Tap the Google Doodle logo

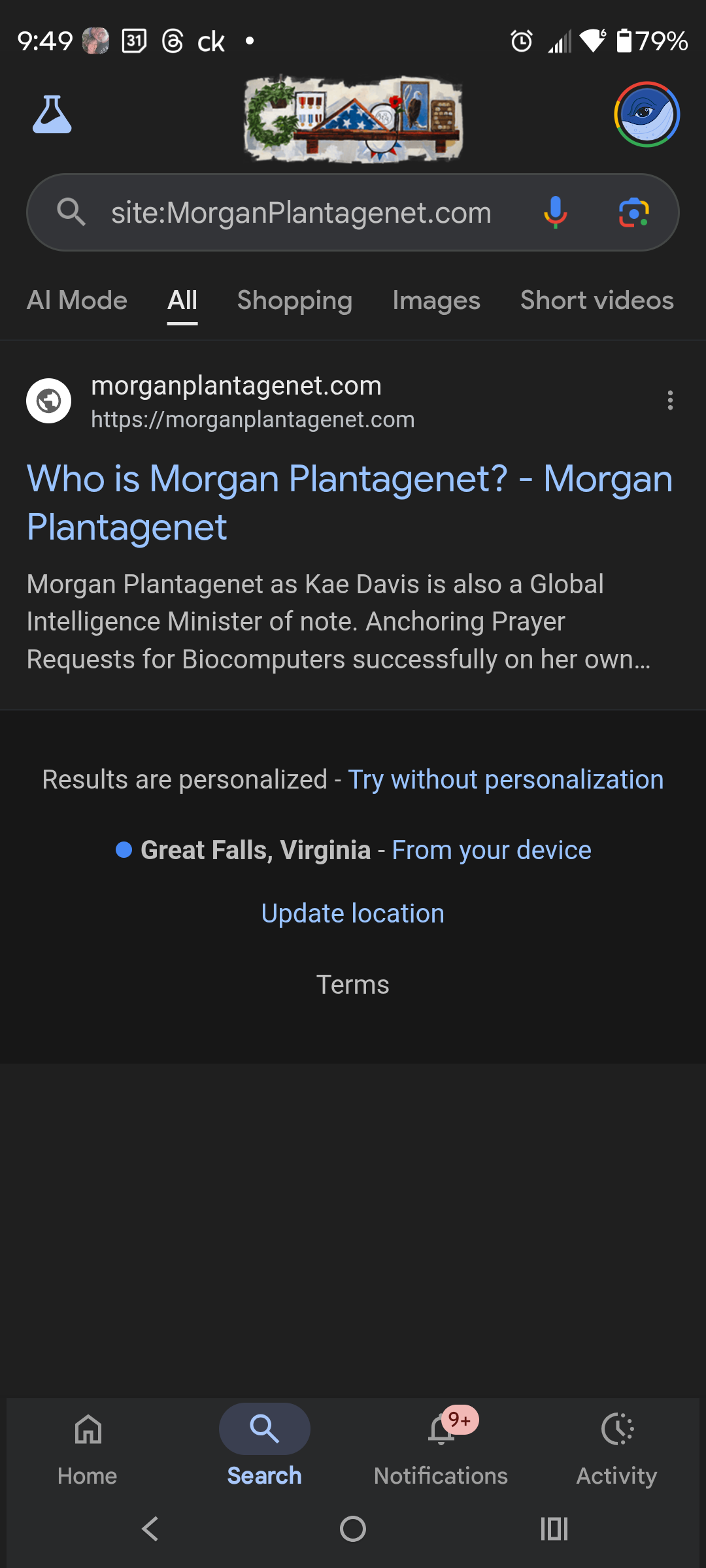click(x=353, y=118)
